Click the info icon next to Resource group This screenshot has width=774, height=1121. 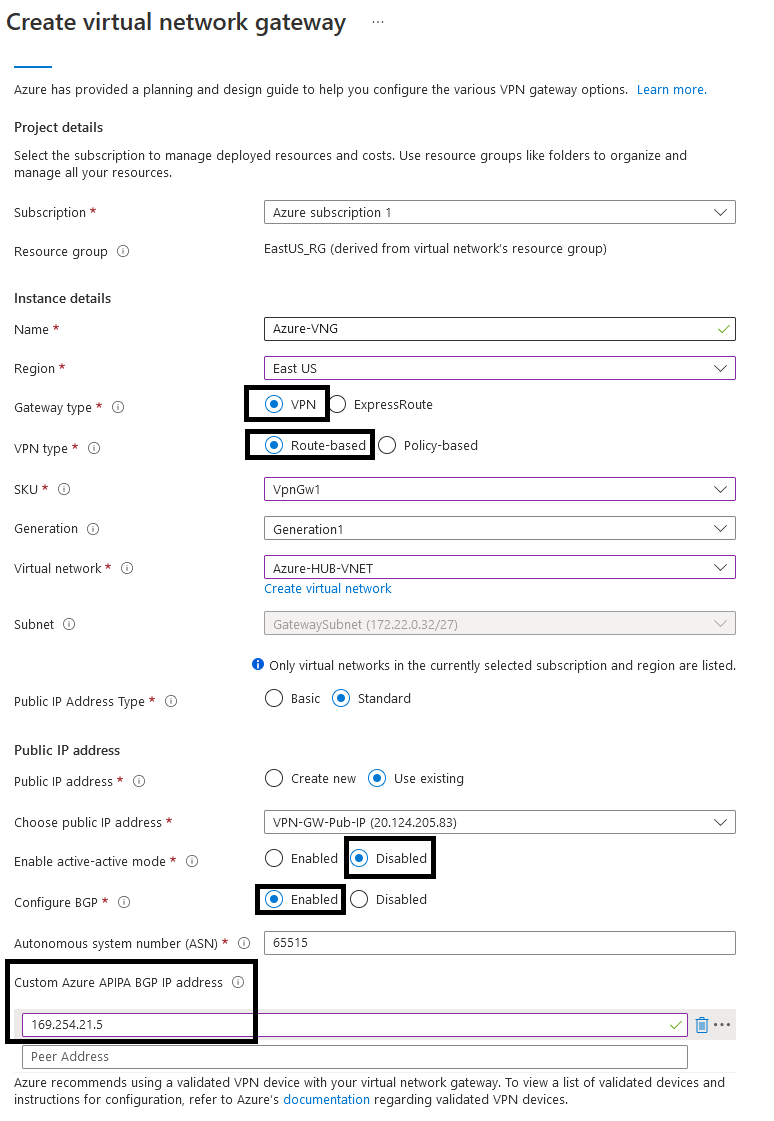click(x=123, y=252)
